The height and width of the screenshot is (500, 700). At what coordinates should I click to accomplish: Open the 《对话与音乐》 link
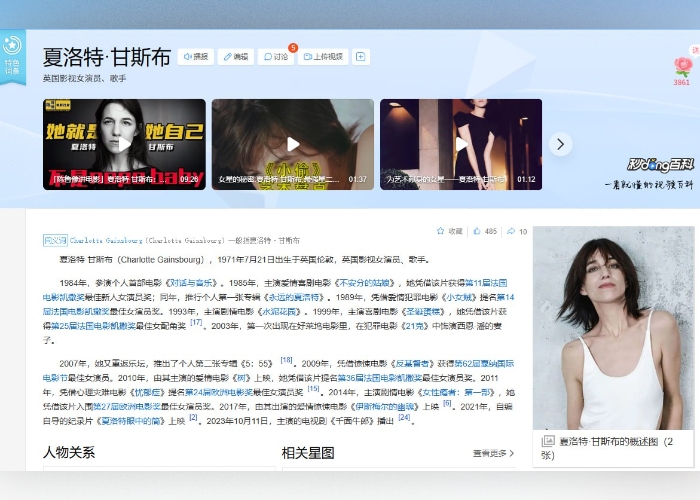pyautogui.click(x=192, y=283)
